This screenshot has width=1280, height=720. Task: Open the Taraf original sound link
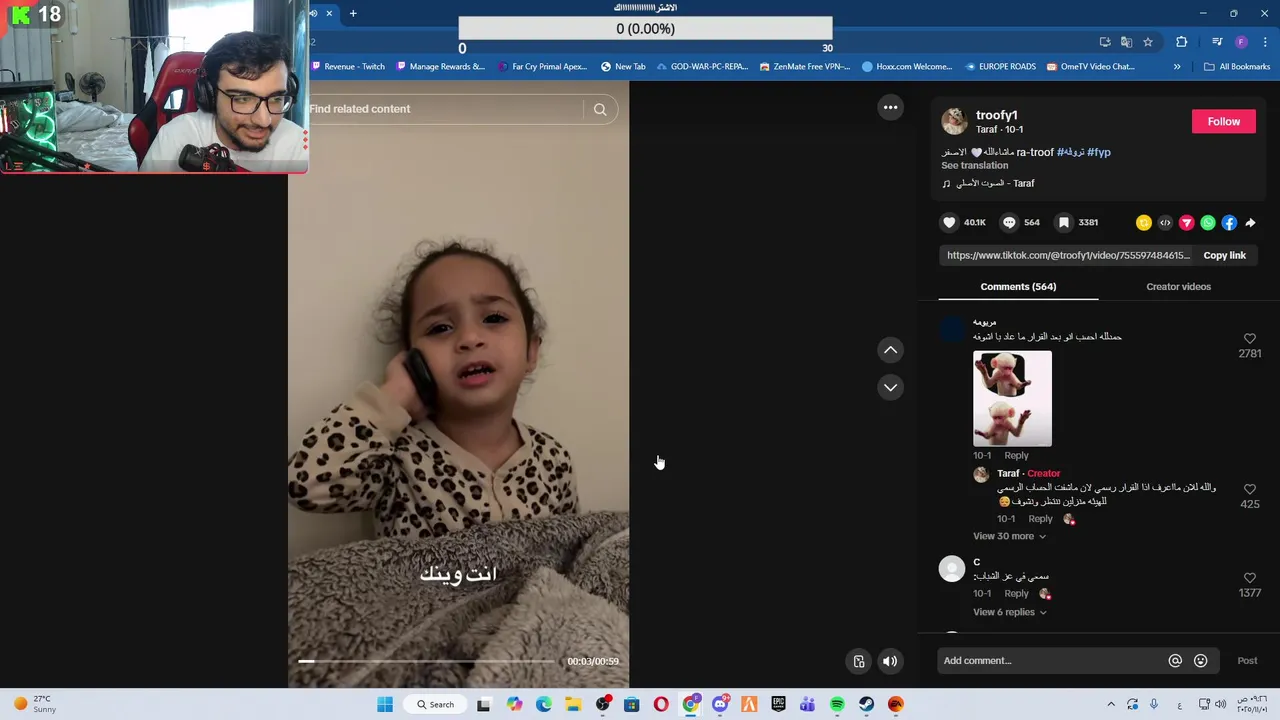[995, 184]
